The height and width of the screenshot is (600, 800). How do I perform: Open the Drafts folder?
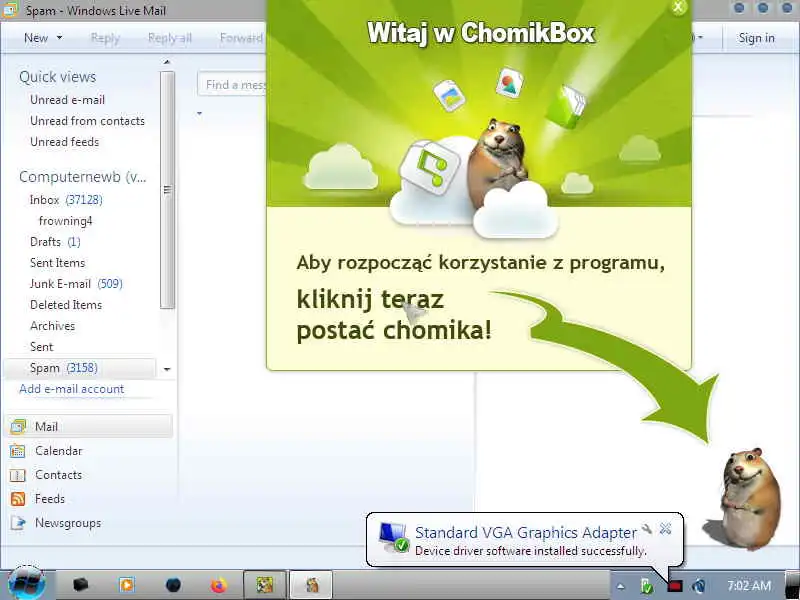point(55,242)
